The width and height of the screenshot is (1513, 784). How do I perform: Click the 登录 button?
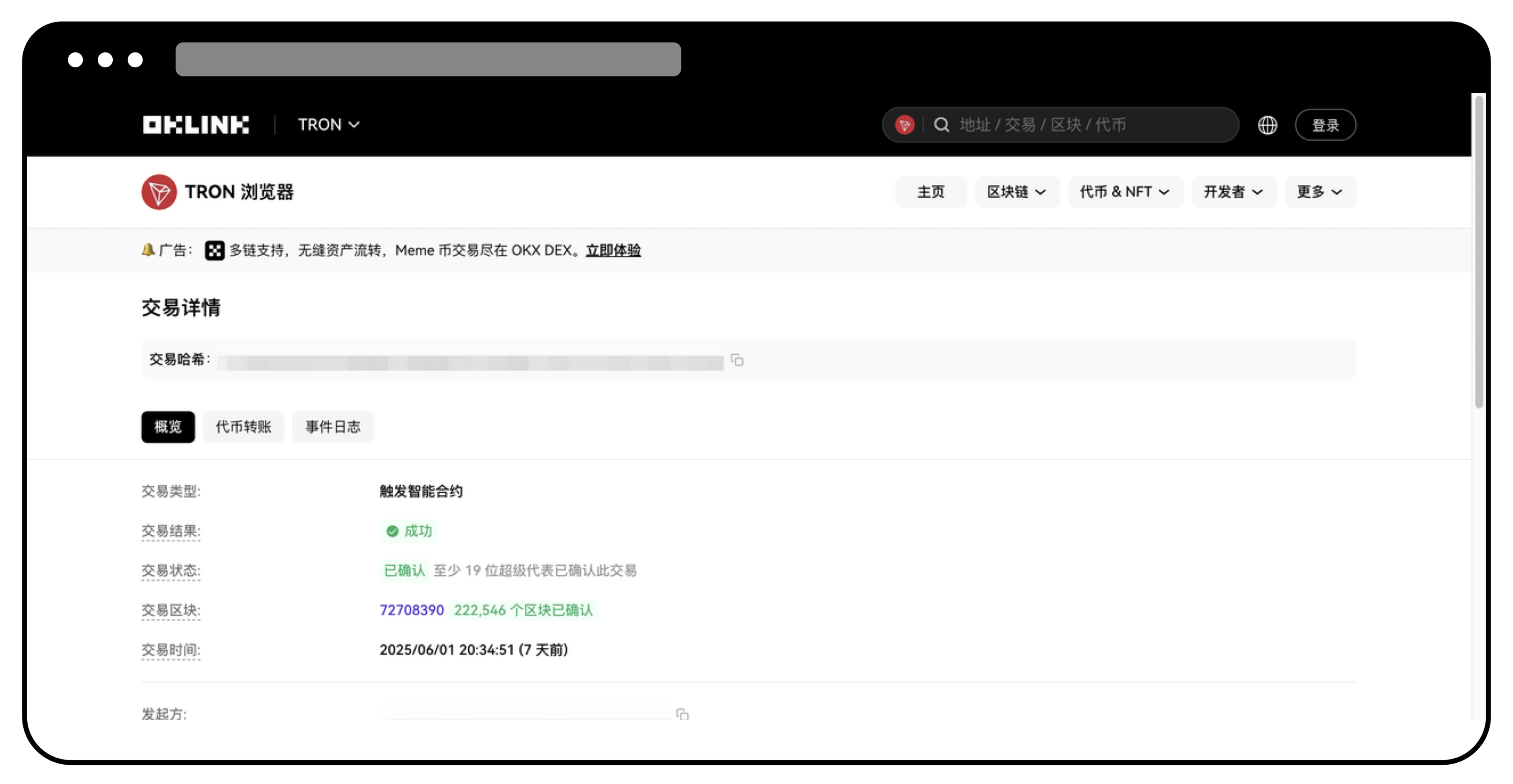[x=1325, y=124]
